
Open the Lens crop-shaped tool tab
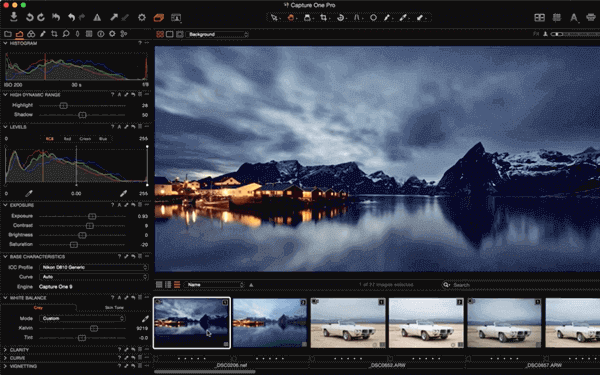(54, 34)
